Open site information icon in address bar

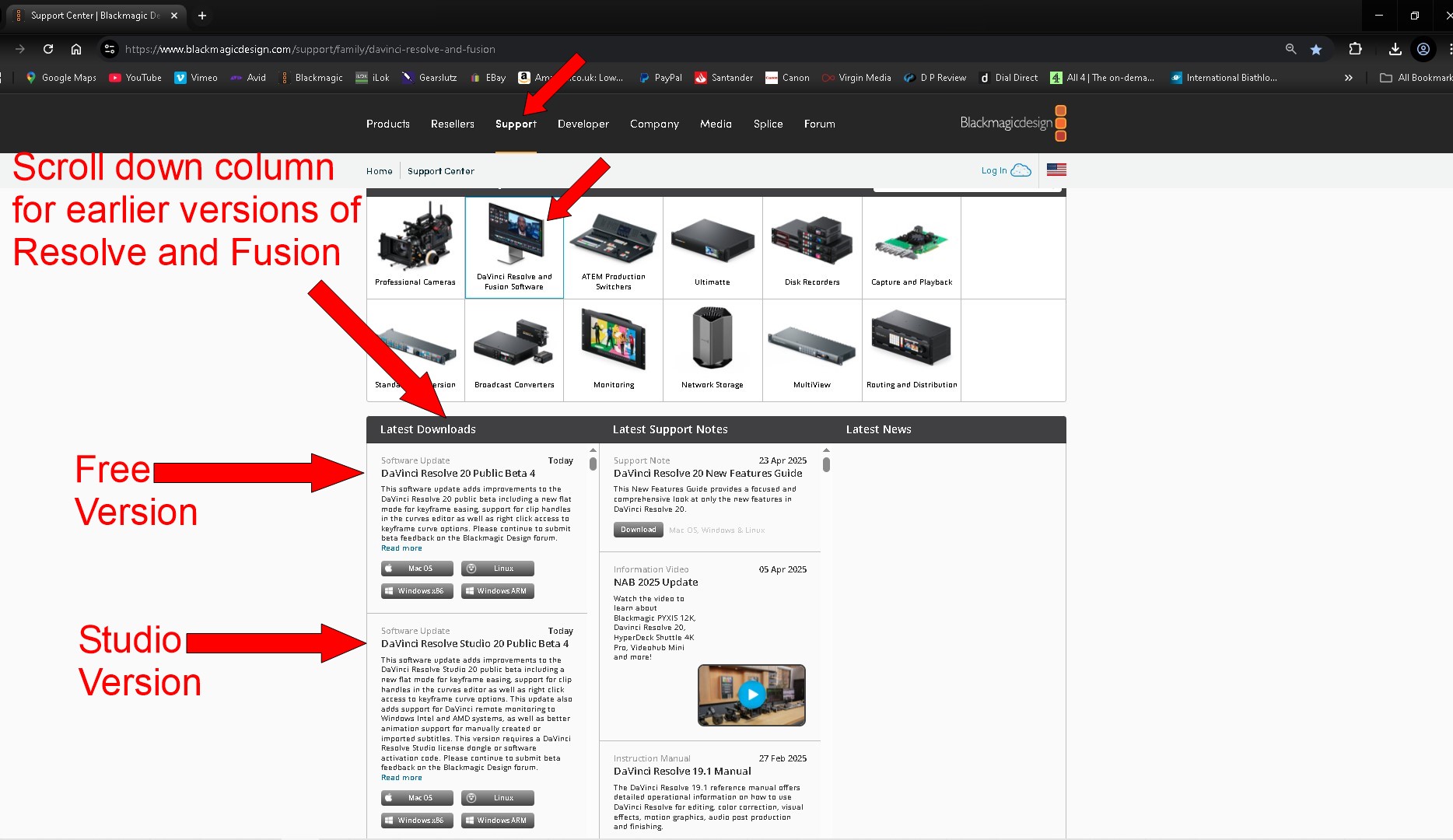[x=110, y=49]
